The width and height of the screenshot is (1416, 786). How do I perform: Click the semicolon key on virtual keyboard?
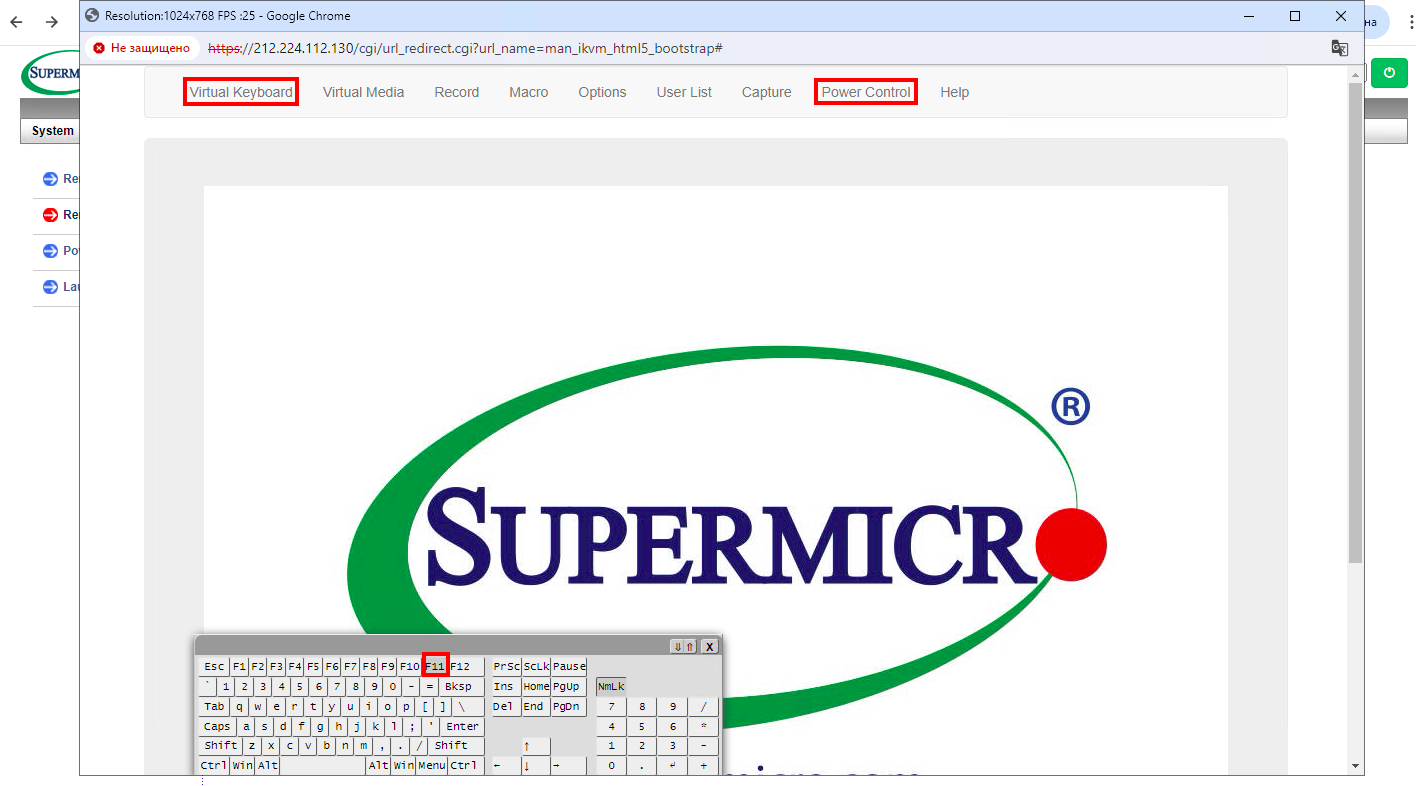pos(412,727)
